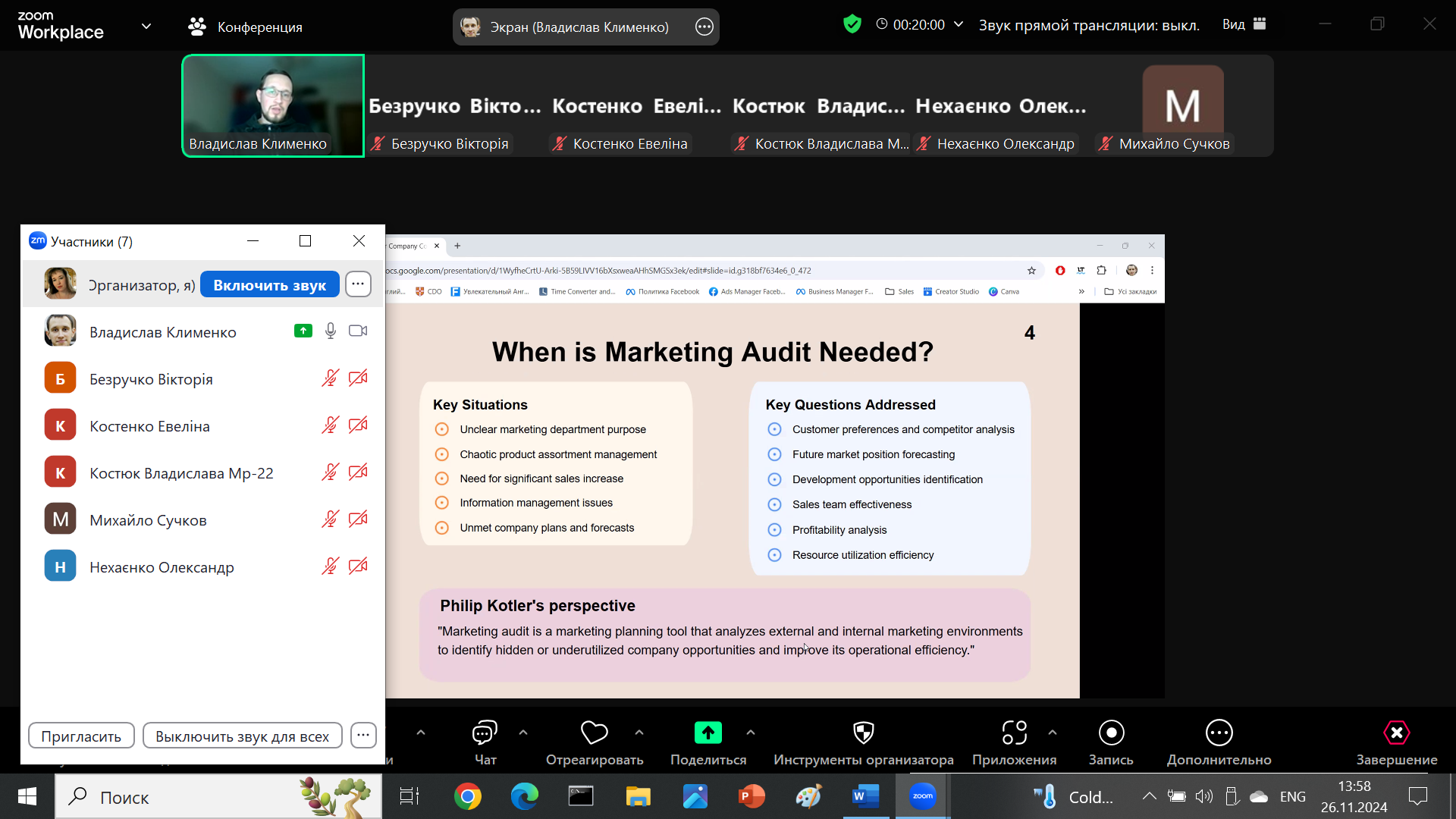This screenshot has height=819, width=1456.
Task: Toggle Владислав Клименко's microphone icon
Action: [x=331, y=331]
